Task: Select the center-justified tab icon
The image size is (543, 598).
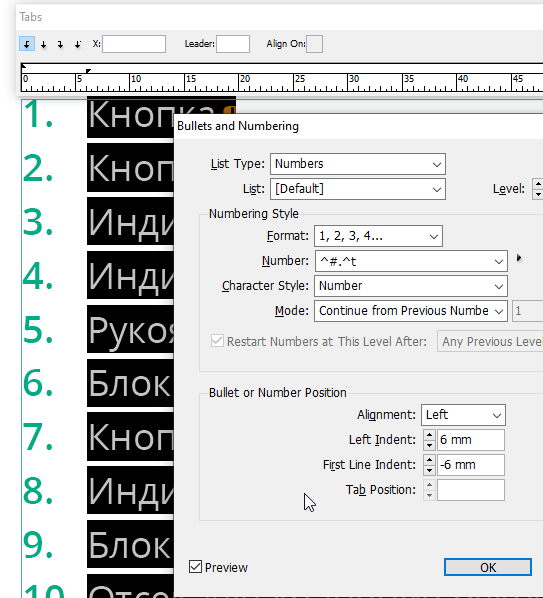Action: [44, 44]
